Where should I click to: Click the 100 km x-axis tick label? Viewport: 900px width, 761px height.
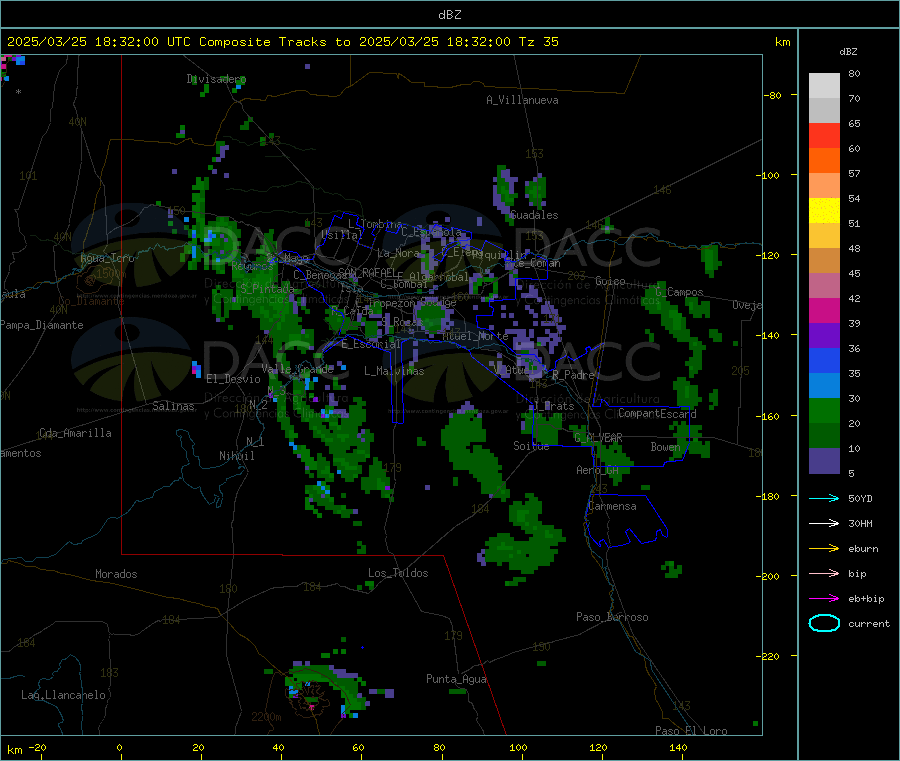(518, 747)
